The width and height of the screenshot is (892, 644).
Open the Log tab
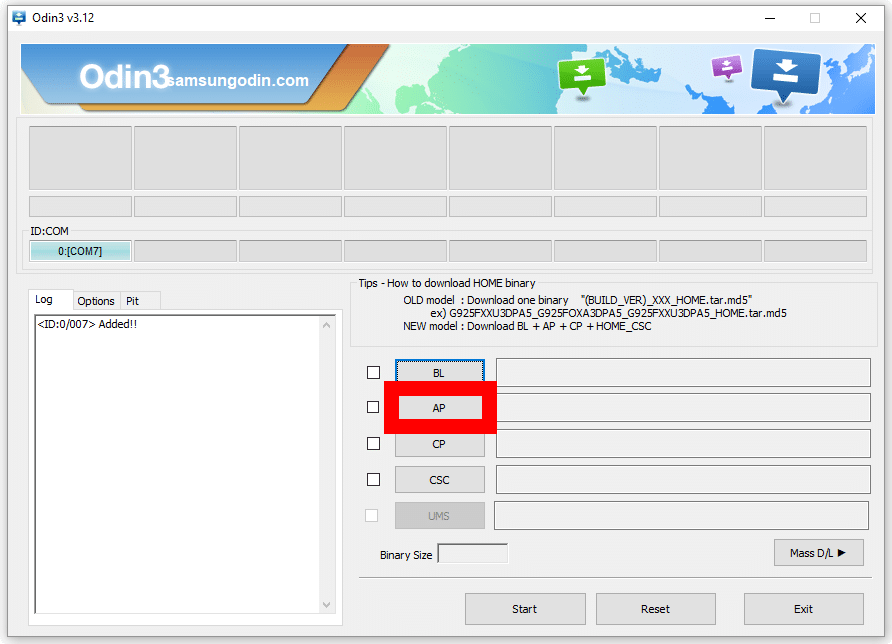coord(50,300)
